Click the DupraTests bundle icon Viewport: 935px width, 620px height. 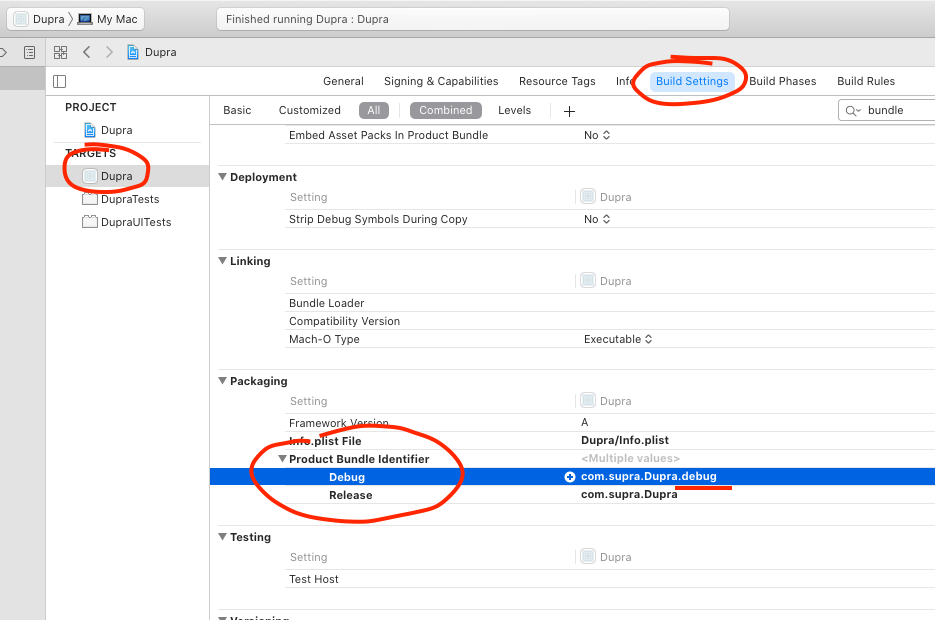(x=89, y=199)
